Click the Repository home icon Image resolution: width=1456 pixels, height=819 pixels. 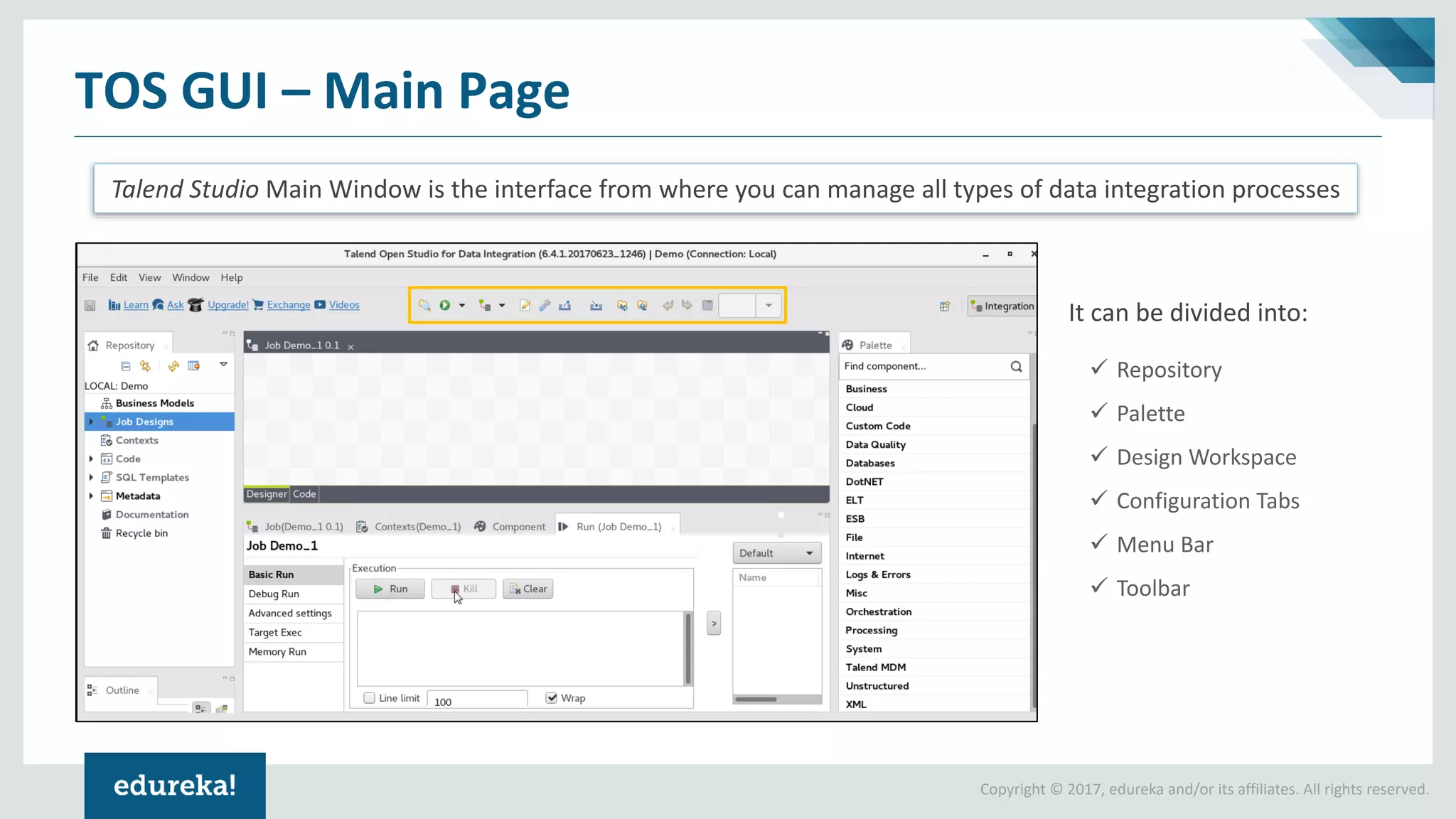coord(93,346)
